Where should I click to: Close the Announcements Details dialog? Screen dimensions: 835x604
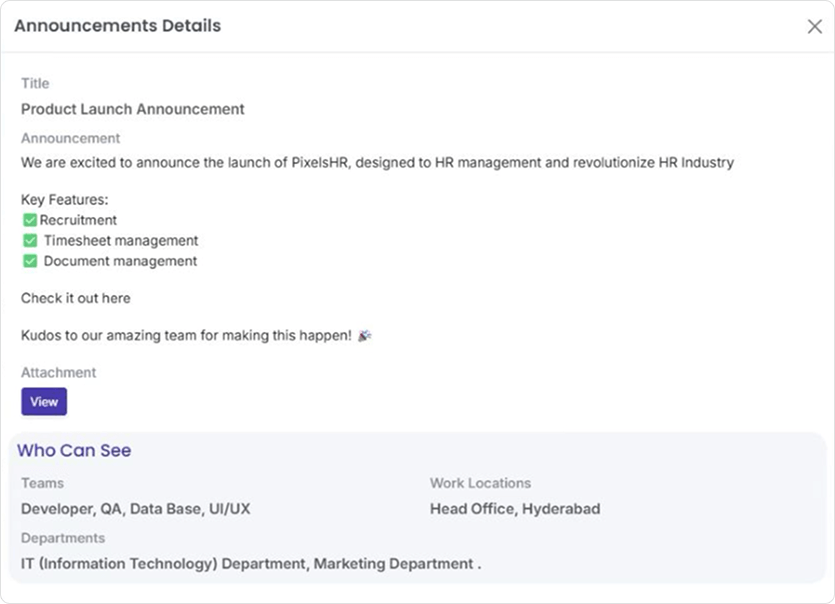click(x=814, y=27)
